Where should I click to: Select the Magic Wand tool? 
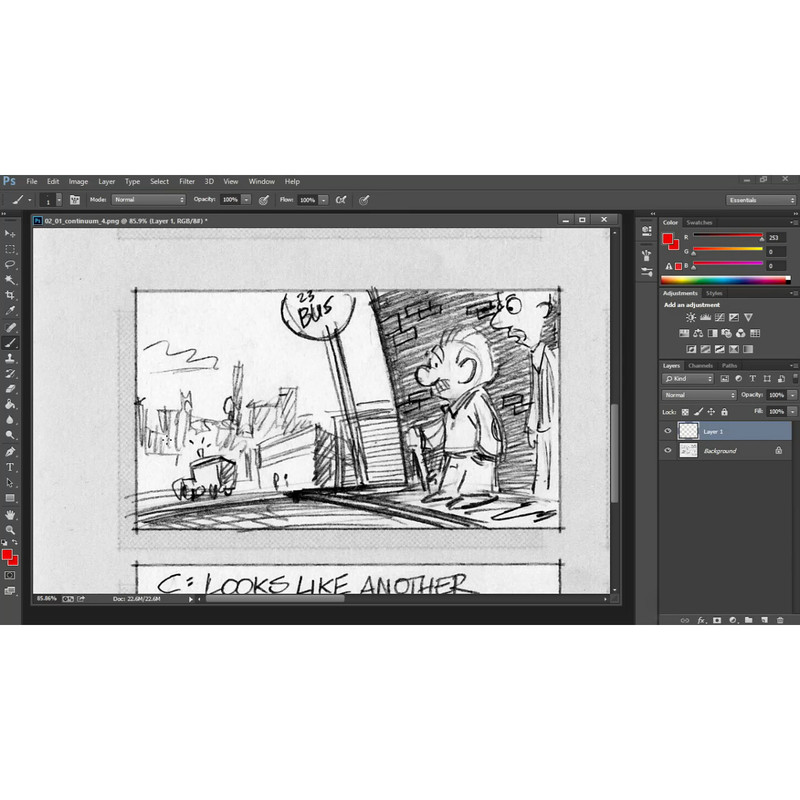pos(10,280)
